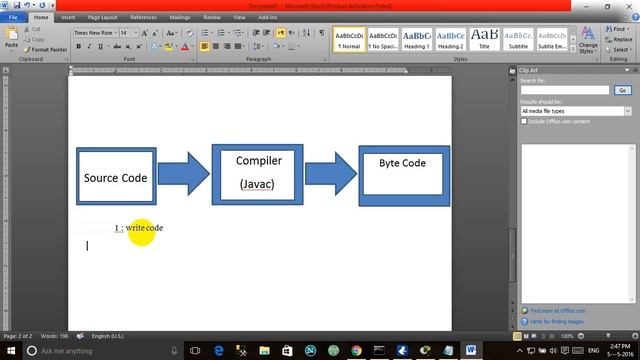Click the text highlight color button
This screenshot has width=640, height=360.
click(x=168, y=47)
